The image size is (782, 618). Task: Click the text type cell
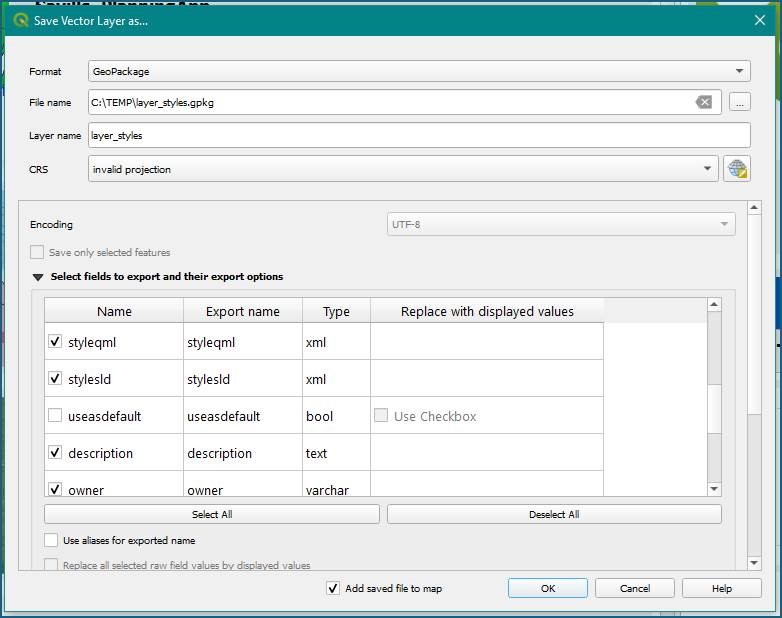336,452
